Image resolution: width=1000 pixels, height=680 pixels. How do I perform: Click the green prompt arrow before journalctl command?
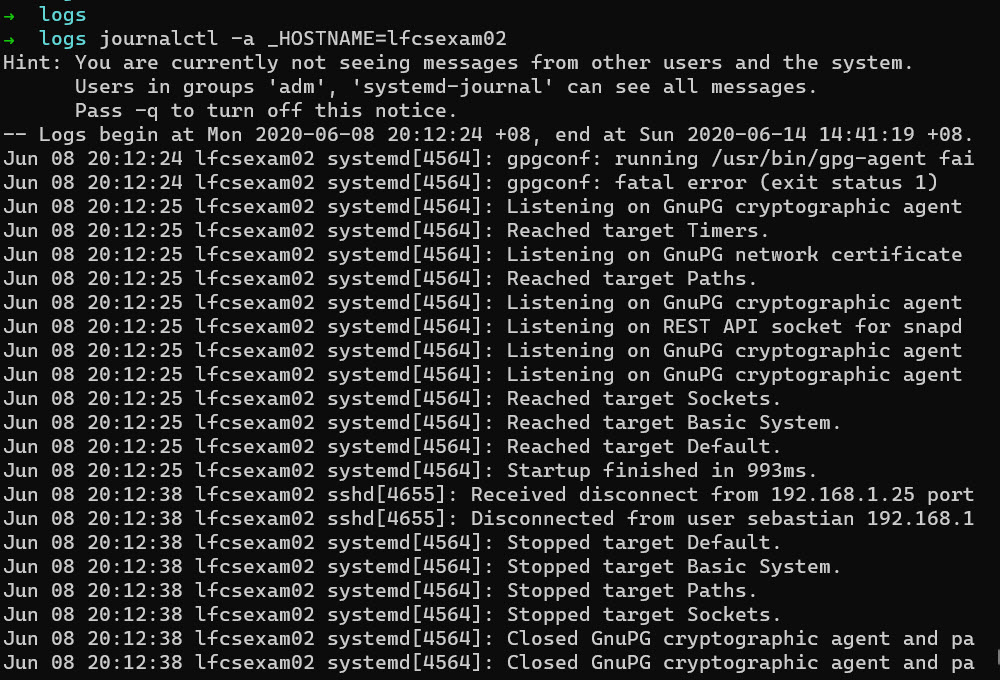click(x=9, y=39)
